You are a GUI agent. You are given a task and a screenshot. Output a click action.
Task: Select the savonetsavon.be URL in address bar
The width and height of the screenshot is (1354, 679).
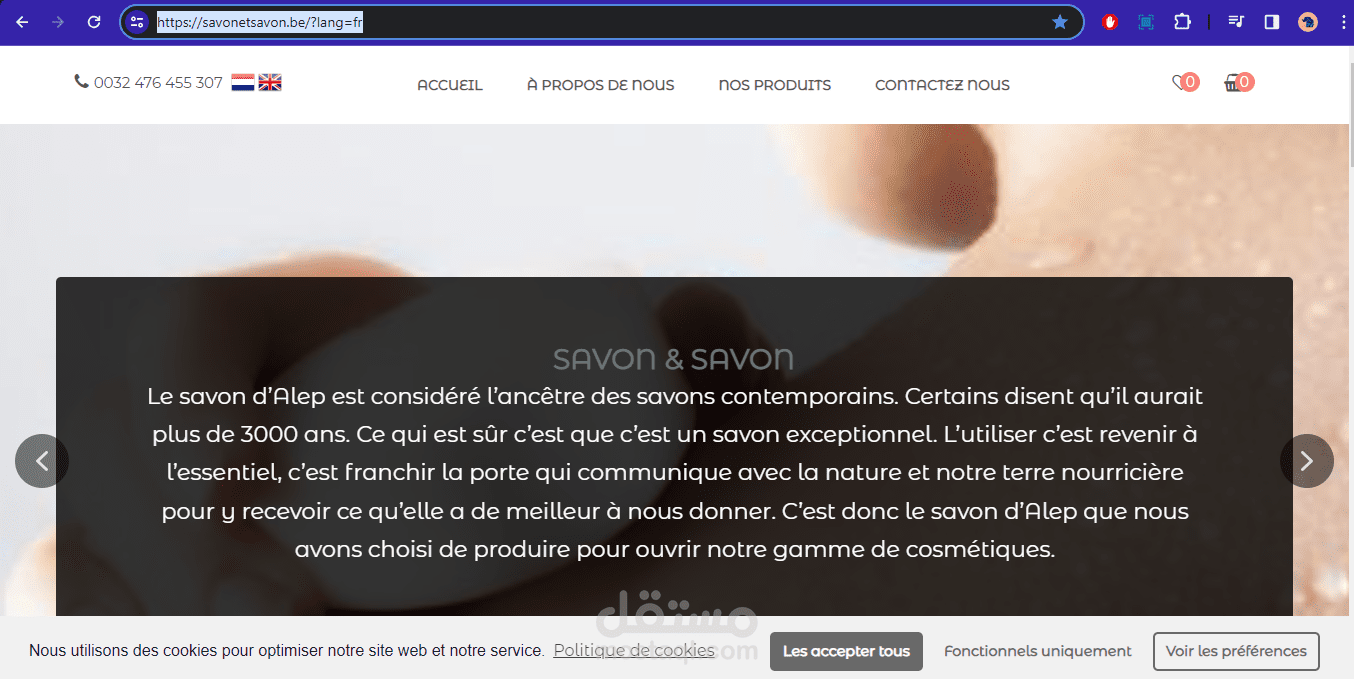(260, 22)
